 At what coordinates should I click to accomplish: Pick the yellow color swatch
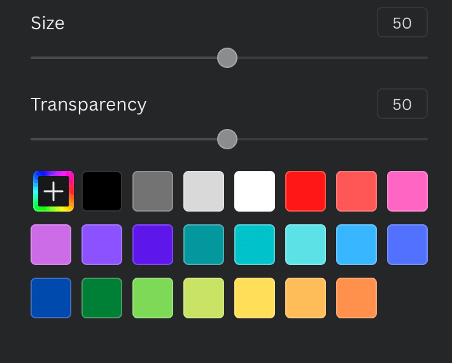[254, 298]
